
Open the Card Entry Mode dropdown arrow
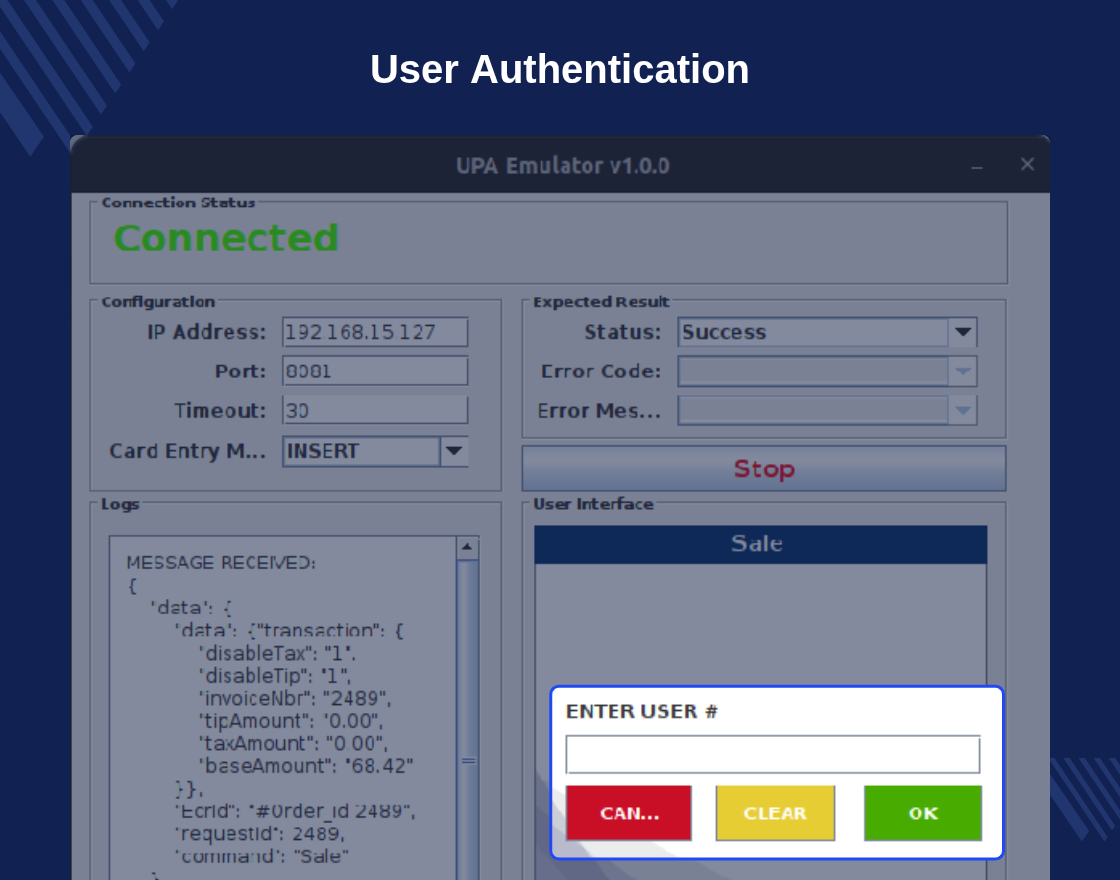click(454, 451)
